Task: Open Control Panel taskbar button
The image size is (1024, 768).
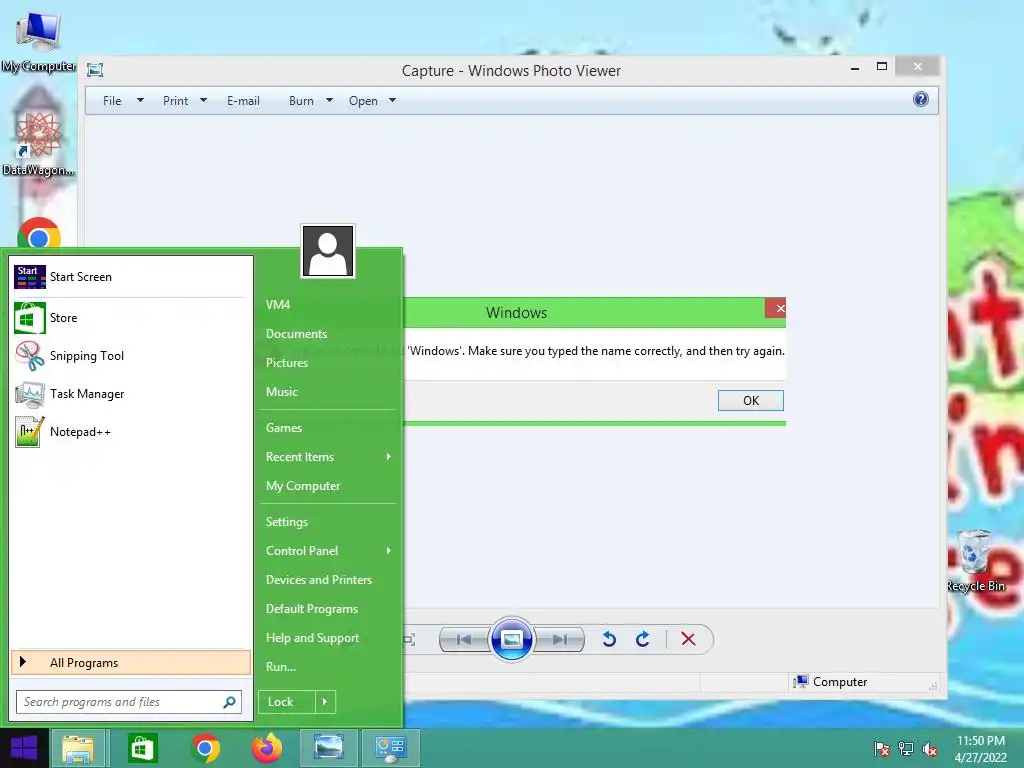Action: 391,748
